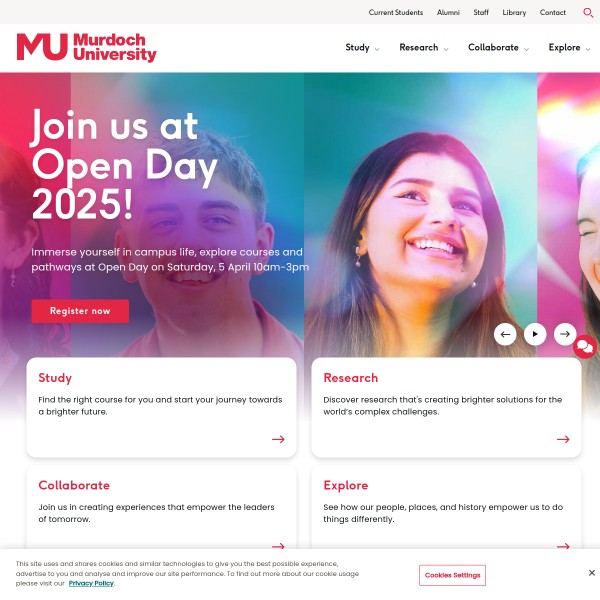Expand the Collaborate navigation dropdown
The image size is (600, 600).
(x=498, y=47)
